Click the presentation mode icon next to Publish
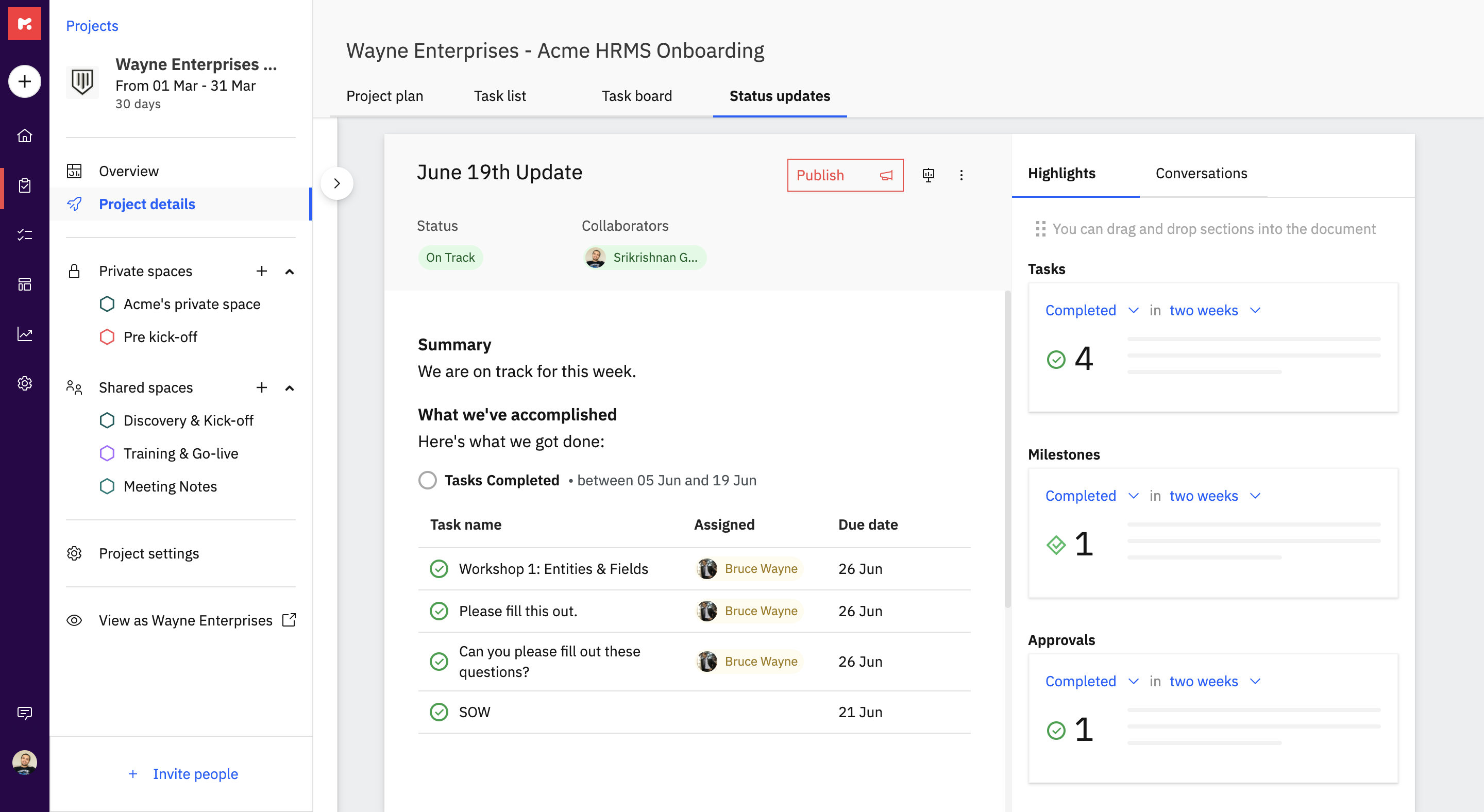The width and height of the screenshot is (1484, 812). [928, 175]
